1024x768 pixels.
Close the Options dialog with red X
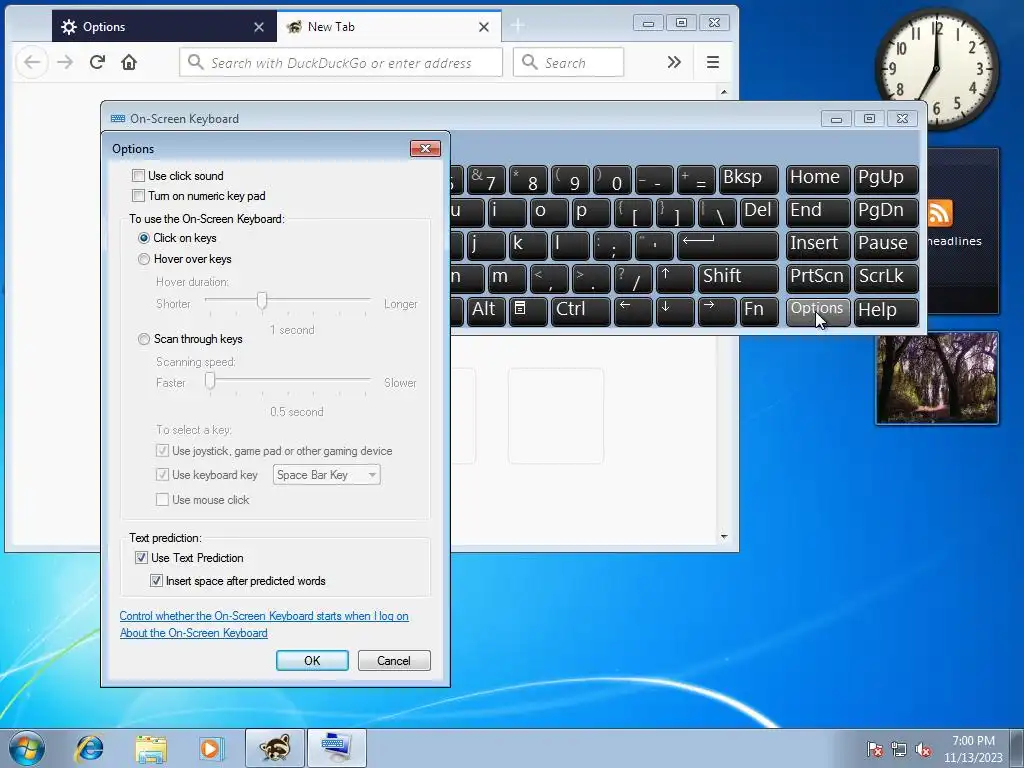pyautogui.click(x=425, y=148)
